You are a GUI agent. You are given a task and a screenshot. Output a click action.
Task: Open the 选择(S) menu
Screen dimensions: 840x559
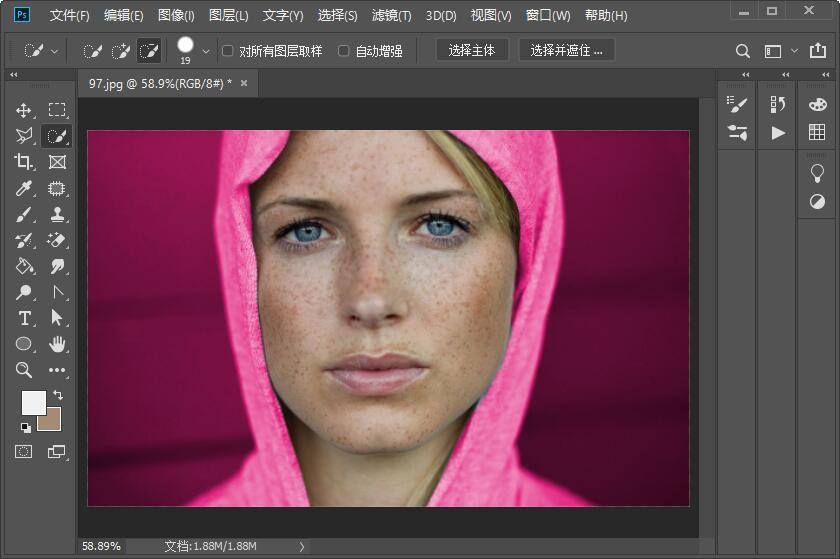click(338, 16)
